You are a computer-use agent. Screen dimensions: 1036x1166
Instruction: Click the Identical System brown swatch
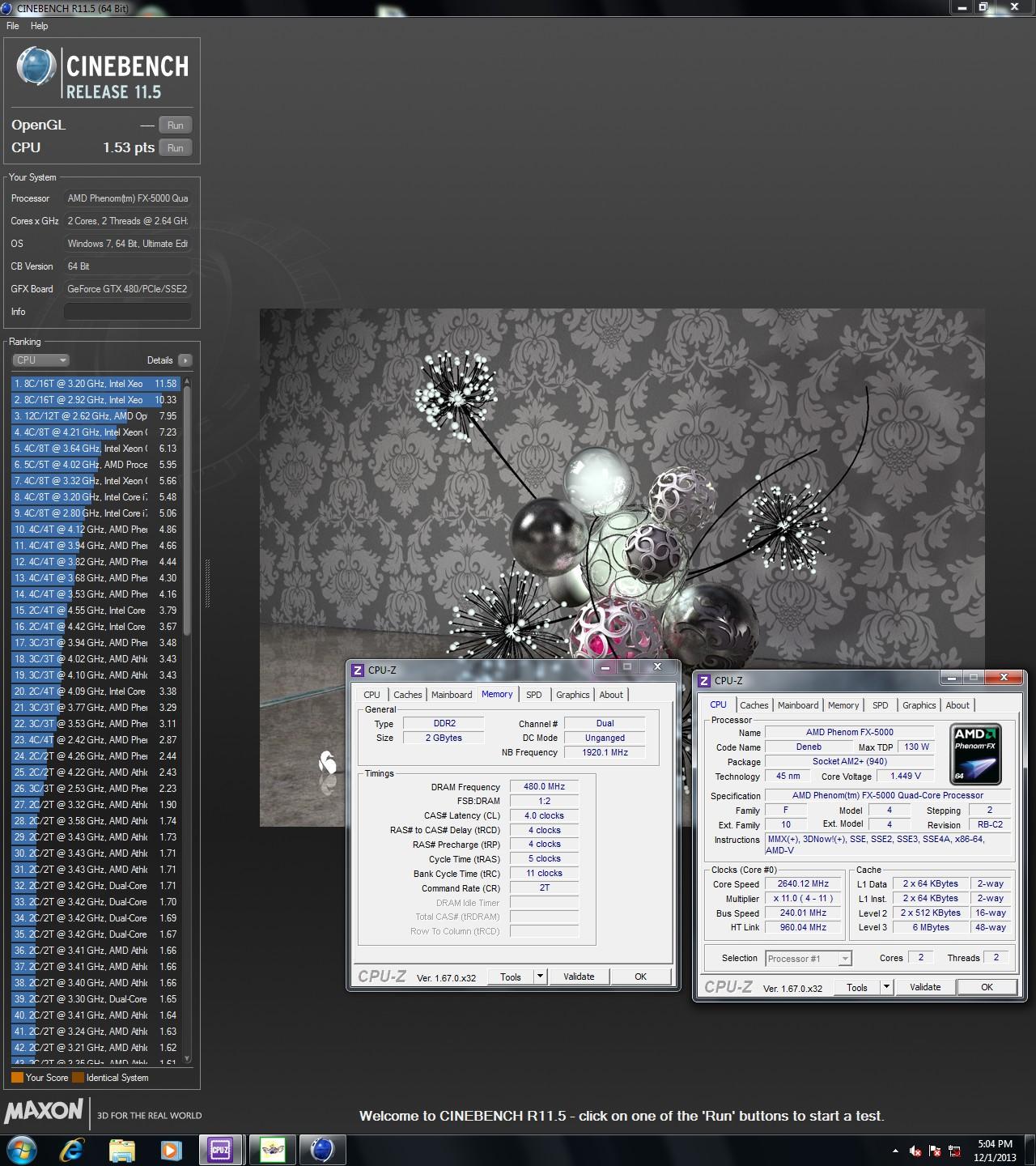point(78,1078)
